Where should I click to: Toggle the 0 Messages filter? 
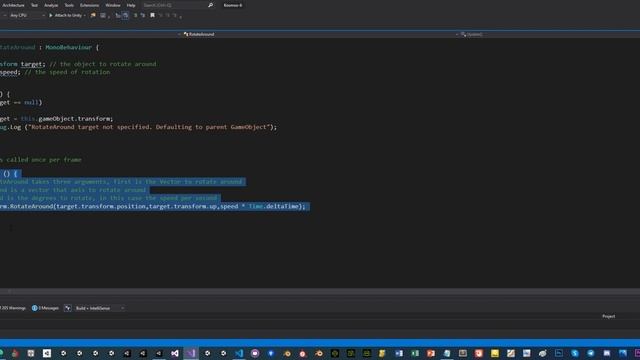(x=45, y=308)
